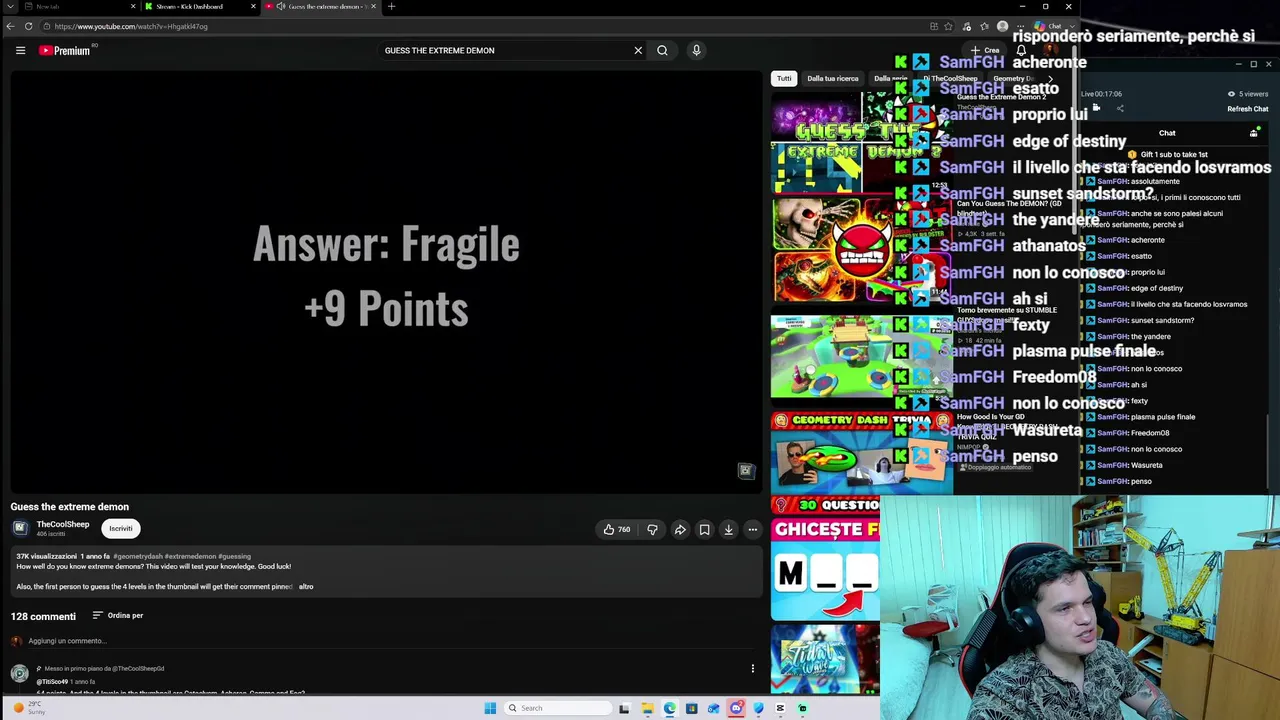1280x720 pixels.
Task: Download the video with the download icon
Action: (728, 529)
